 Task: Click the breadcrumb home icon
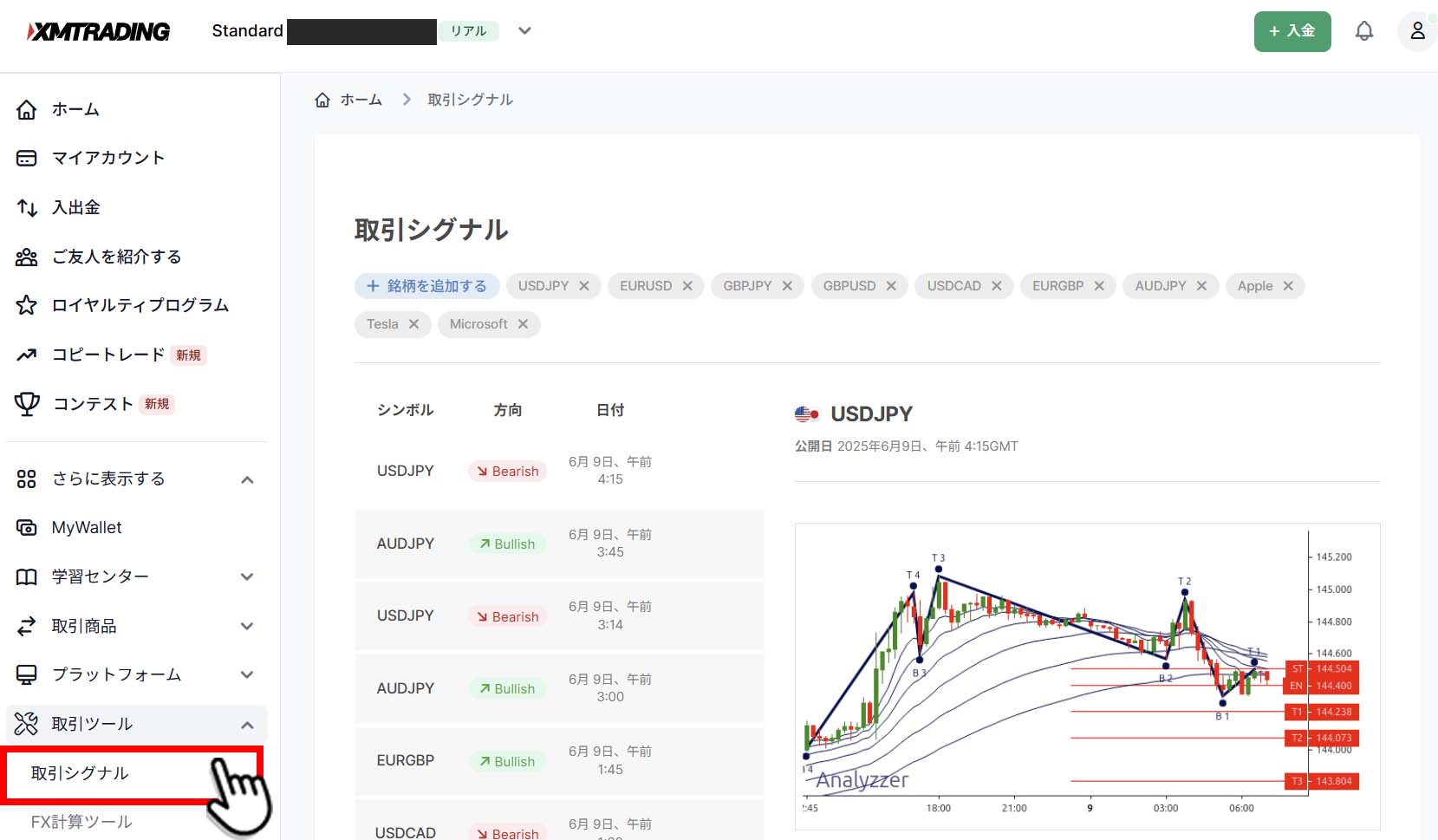(322, 100)
